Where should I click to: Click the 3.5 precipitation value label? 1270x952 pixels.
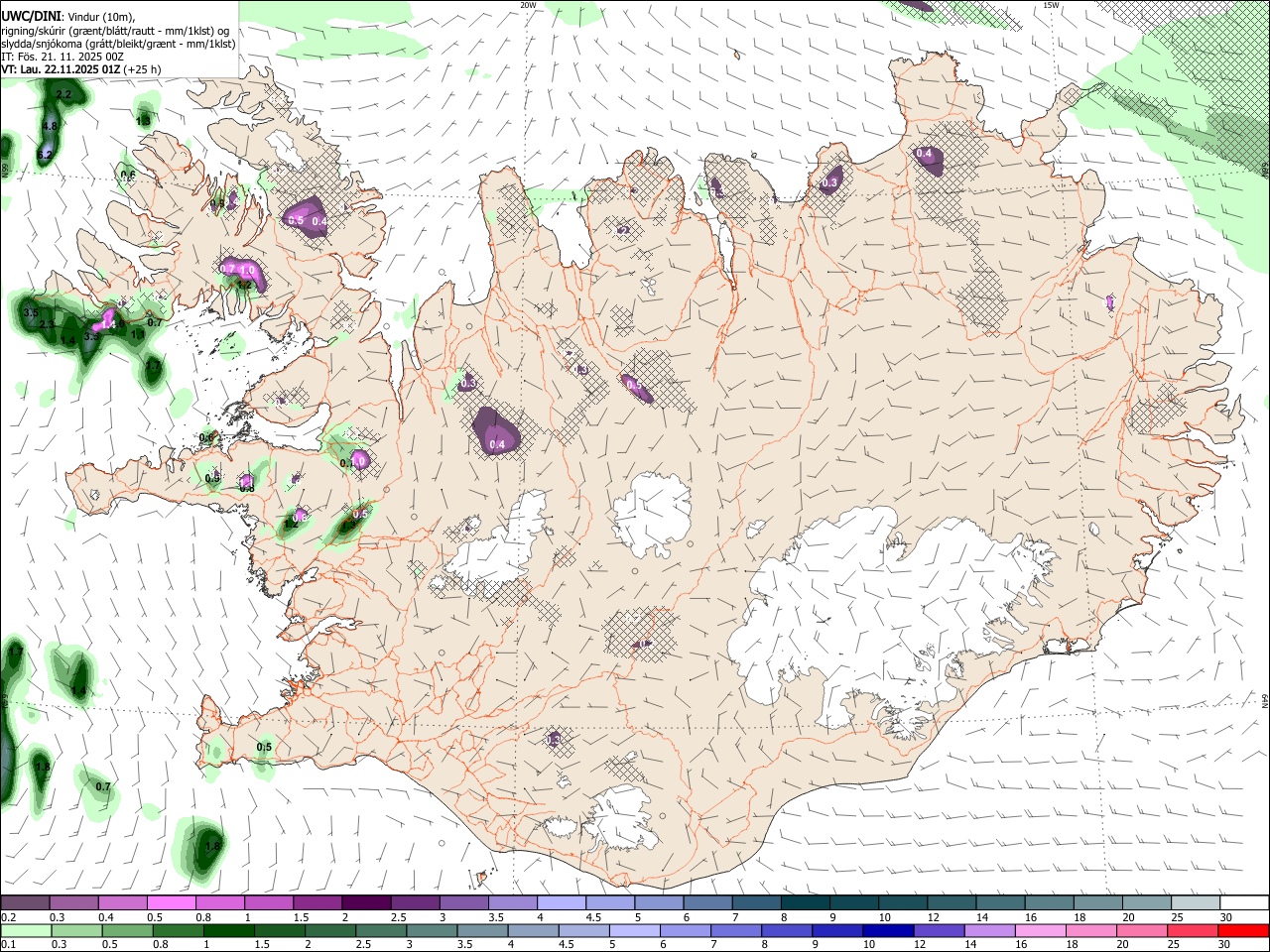[x=30, y=312]
